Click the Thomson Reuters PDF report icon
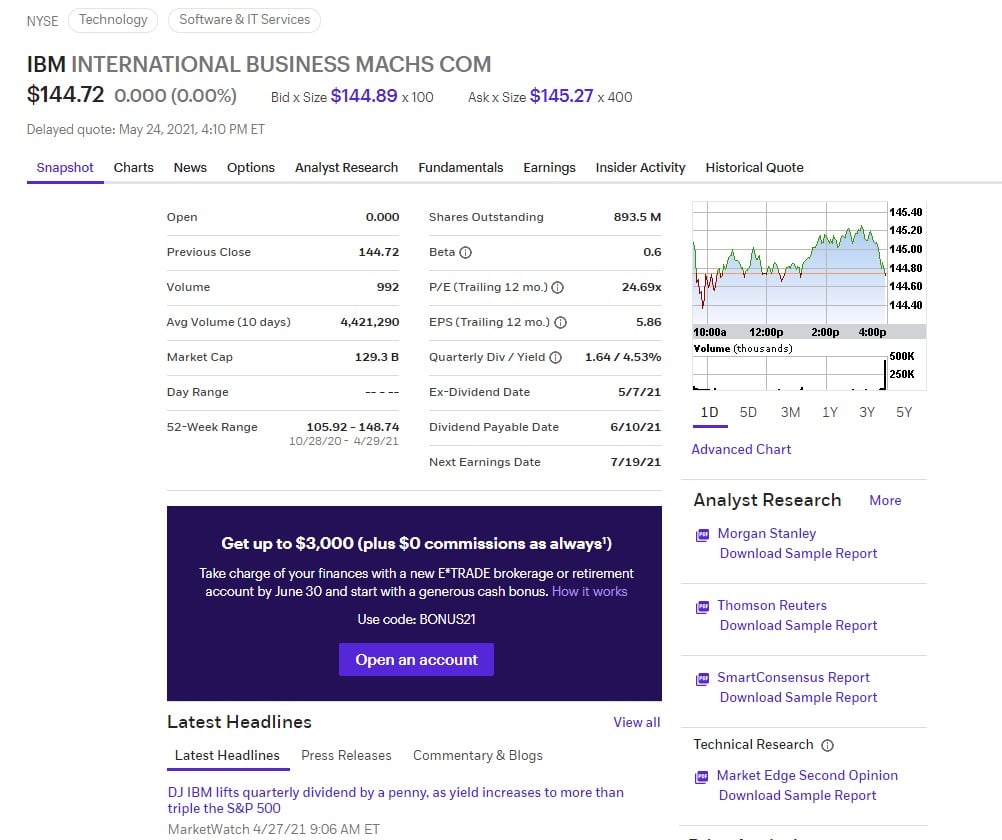Image resolution: width=1002 pixels, height=840 pixels. [702, 607]
